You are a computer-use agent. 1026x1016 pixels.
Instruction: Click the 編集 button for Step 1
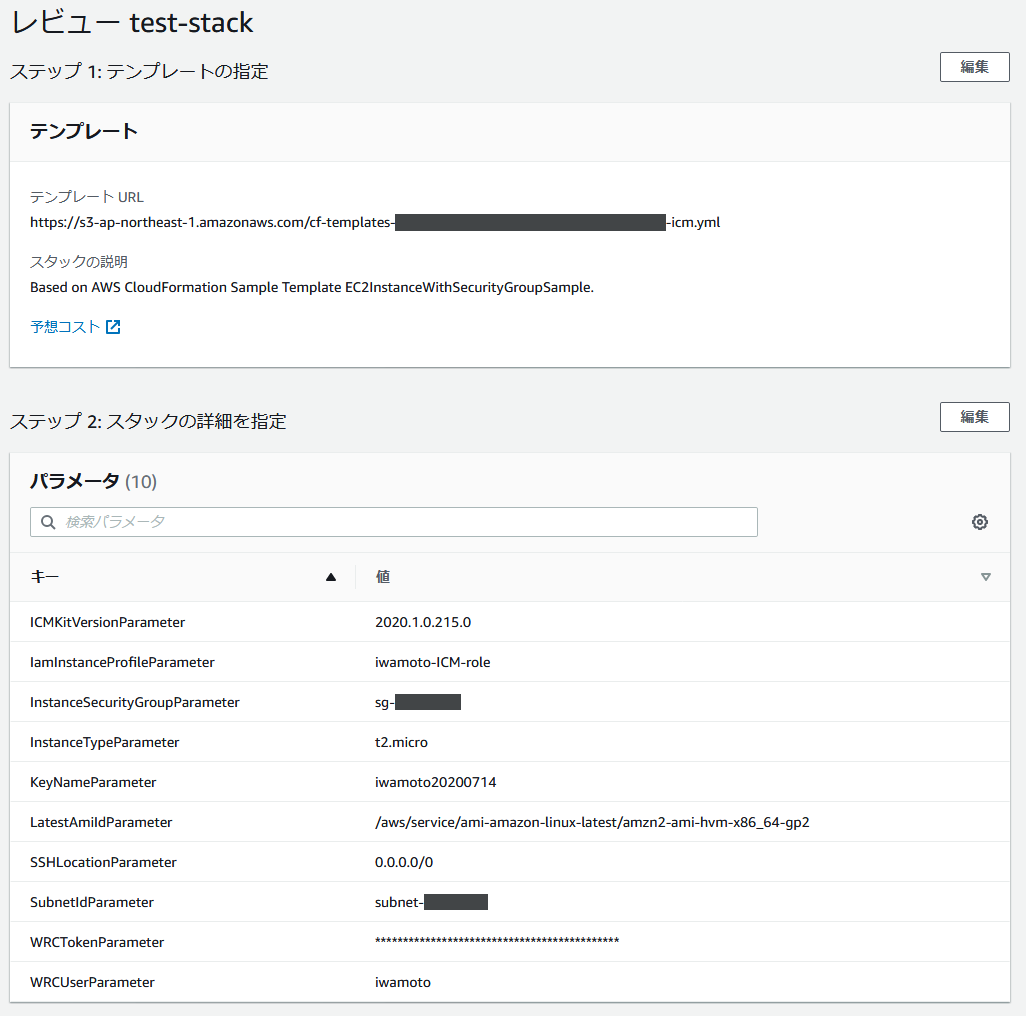click(x=974, y=67)
